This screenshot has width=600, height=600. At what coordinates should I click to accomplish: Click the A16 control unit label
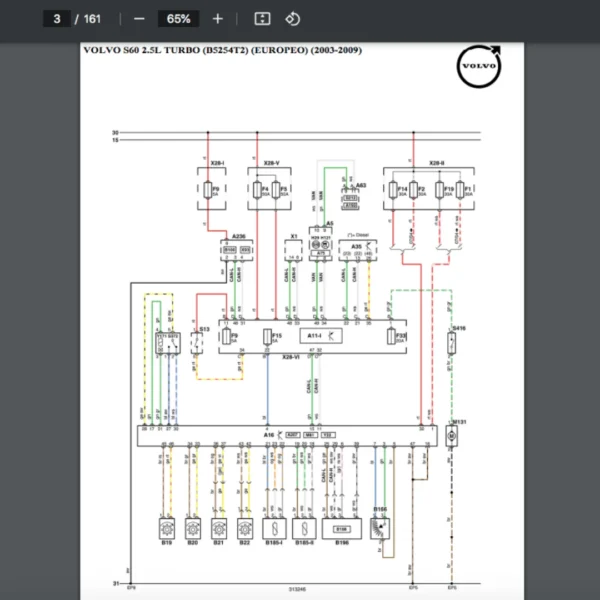coord(269,435)
